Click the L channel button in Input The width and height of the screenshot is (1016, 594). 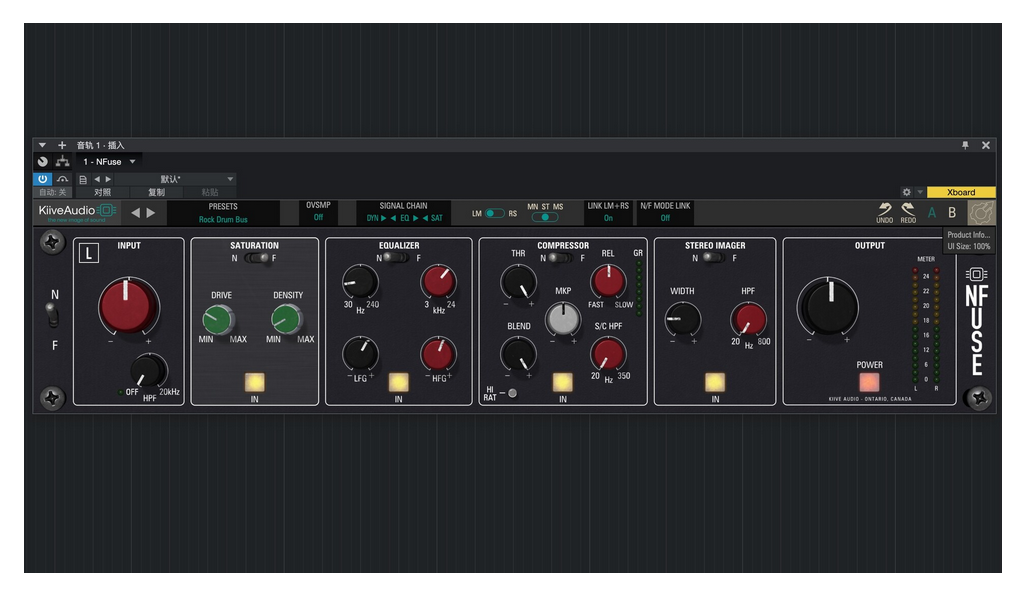click(x=89, y=253)
